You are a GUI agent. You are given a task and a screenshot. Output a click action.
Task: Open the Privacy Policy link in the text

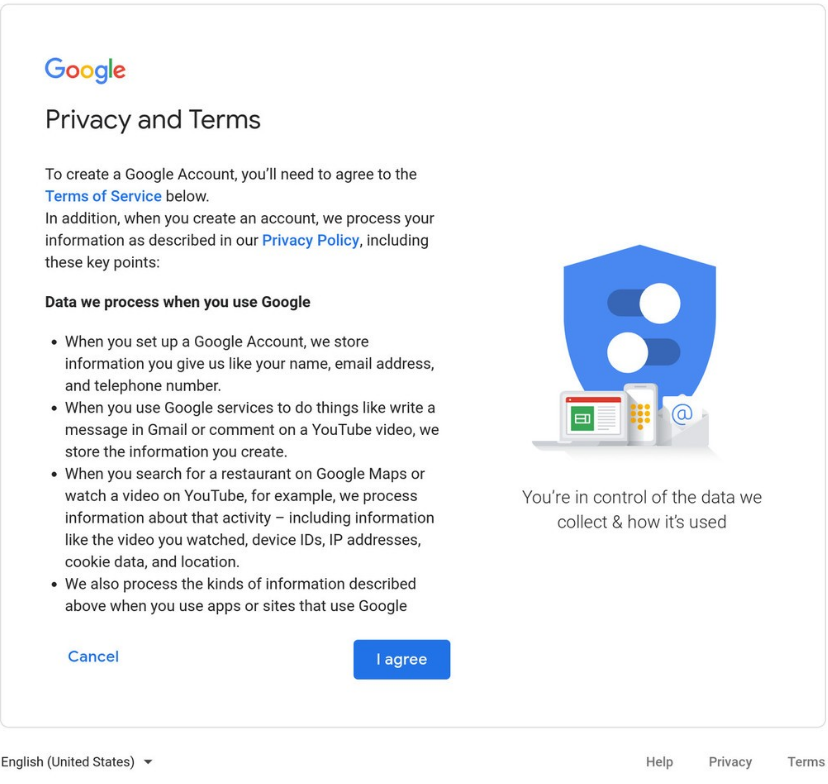pyautogui.click(x=310, y=240)
